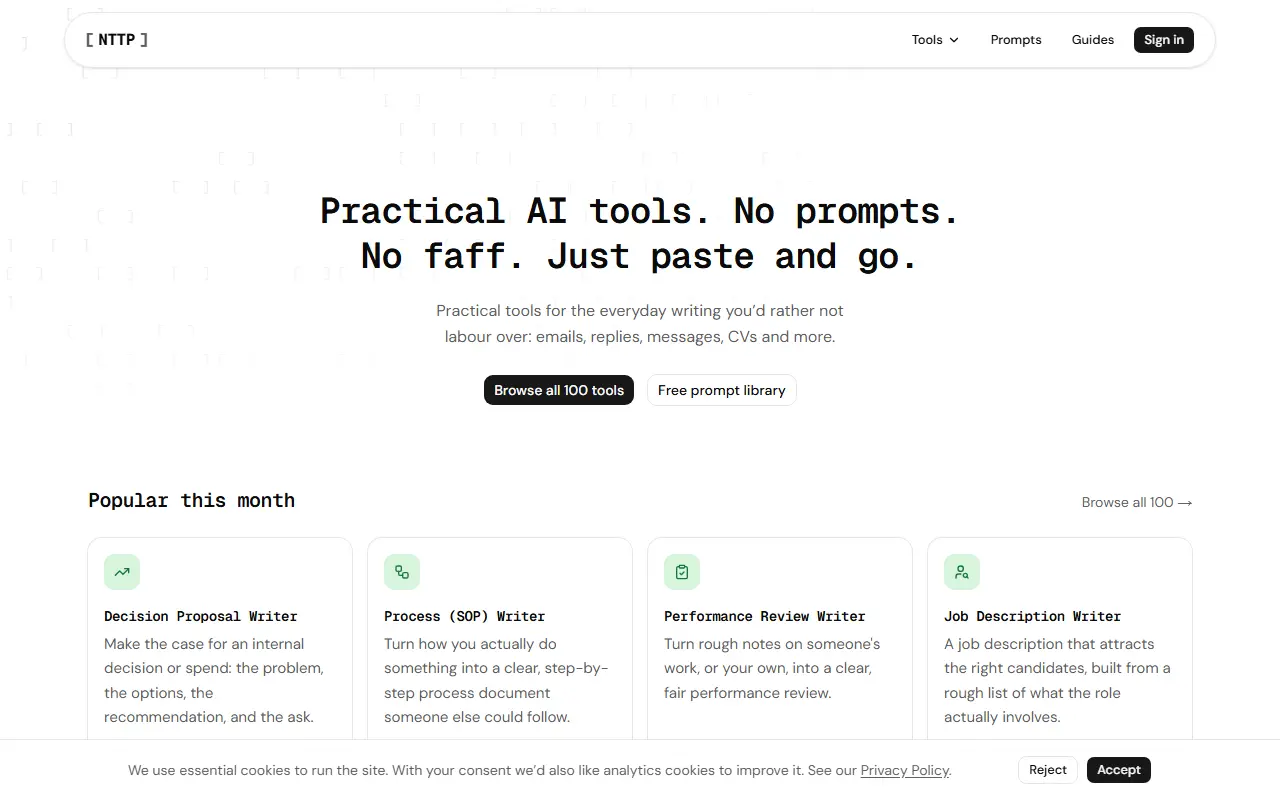Viewport: 1280px width, 800px height.
Task: Click the 'Practical tools for the everyday writing' subtitle
Action: pos(640,324)
